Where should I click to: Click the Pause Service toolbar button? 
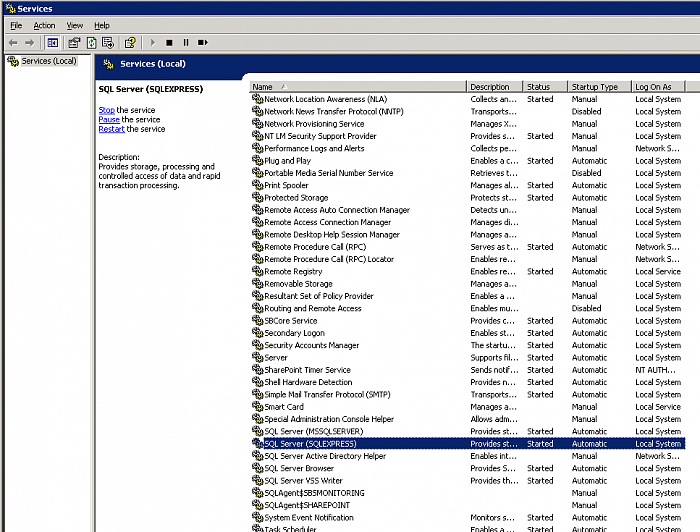point(186,43)
